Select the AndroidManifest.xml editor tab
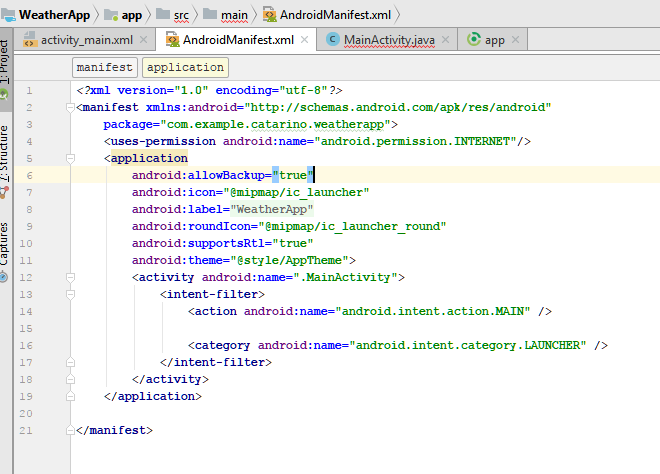 pyautogui.click(x=238, y=40)
